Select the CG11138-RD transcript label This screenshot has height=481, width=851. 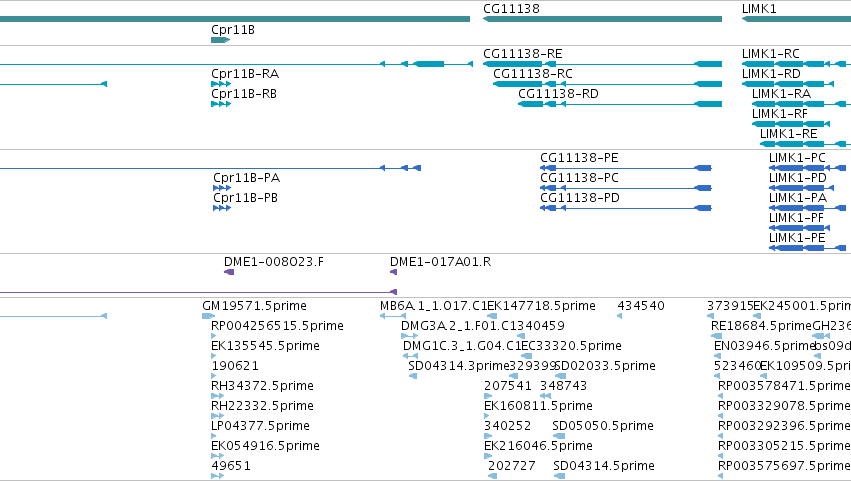(x=558, y=94)
